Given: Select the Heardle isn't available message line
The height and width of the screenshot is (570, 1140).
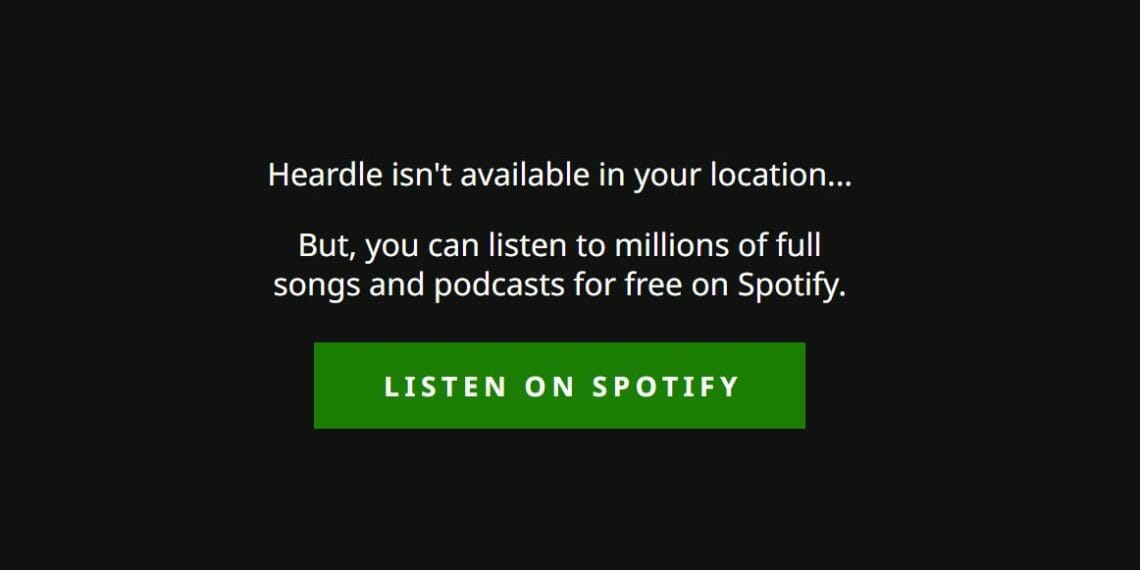Looking at the screenshot, I should pos(559,176).
